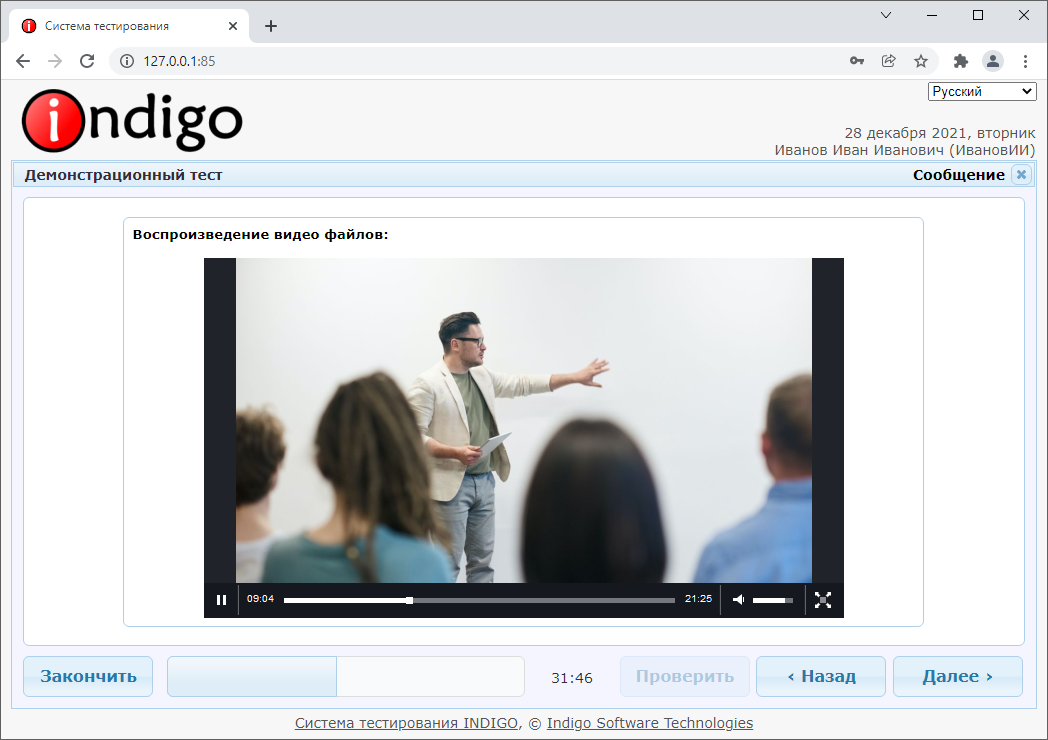
Task: Click the test timer 31:46
Action: click(571, 678)
